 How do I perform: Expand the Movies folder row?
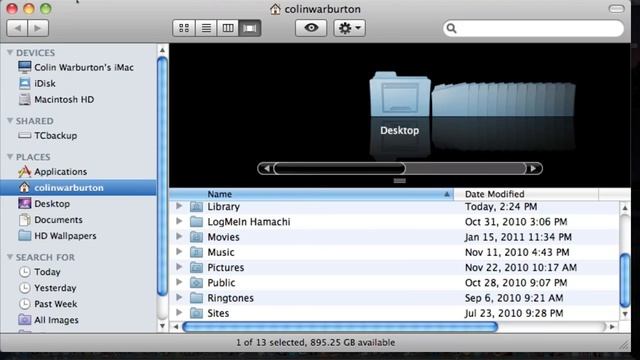179,237
